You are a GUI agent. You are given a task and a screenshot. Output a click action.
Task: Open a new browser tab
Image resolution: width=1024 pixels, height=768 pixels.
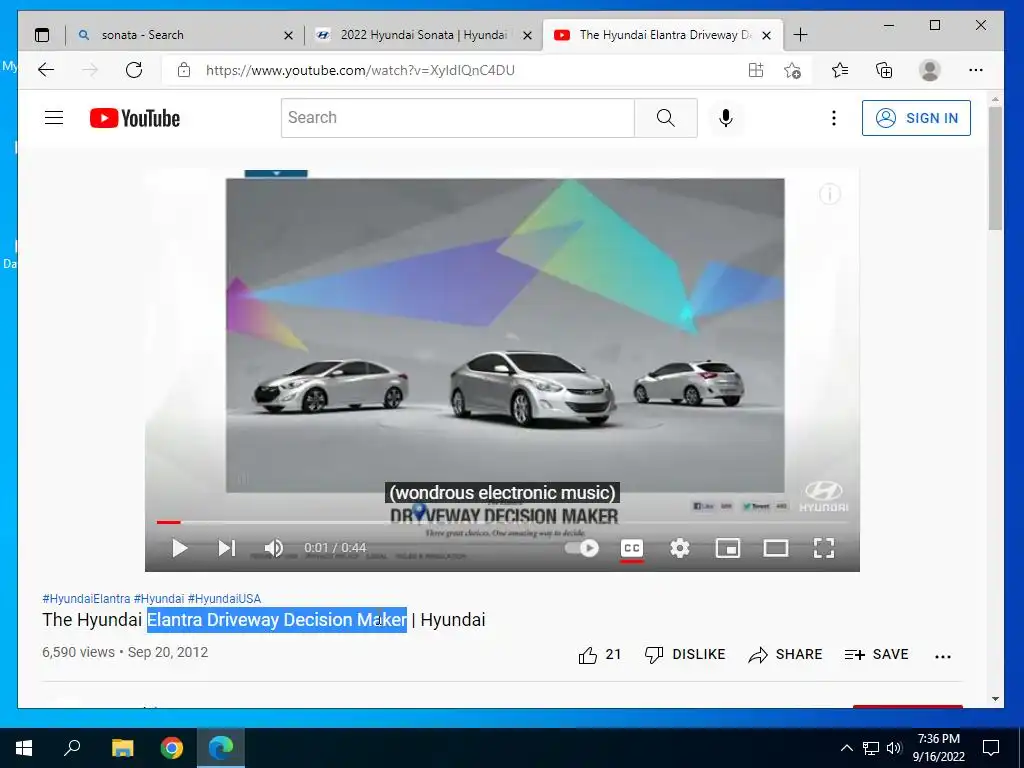[800, 35]
